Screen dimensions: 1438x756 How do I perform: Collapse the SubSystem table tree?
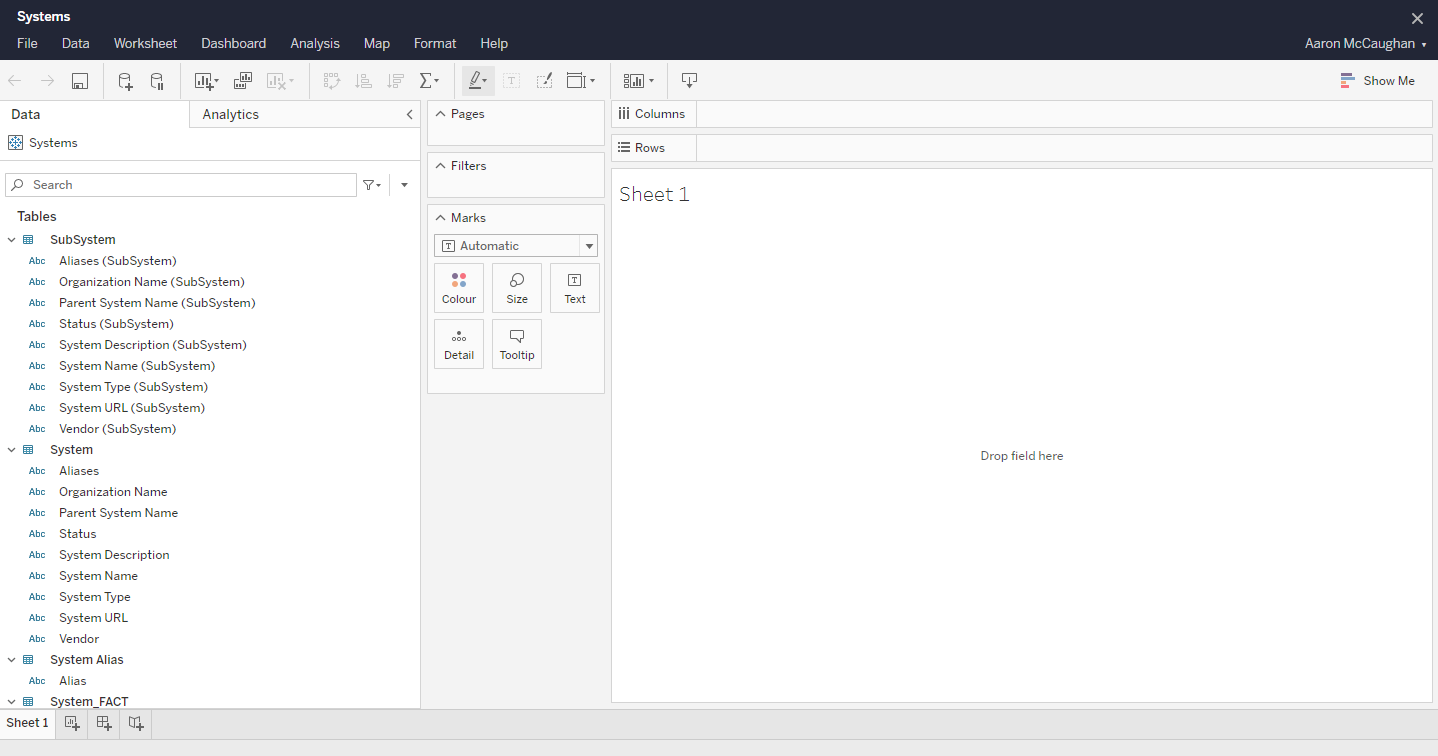[12, 240]
